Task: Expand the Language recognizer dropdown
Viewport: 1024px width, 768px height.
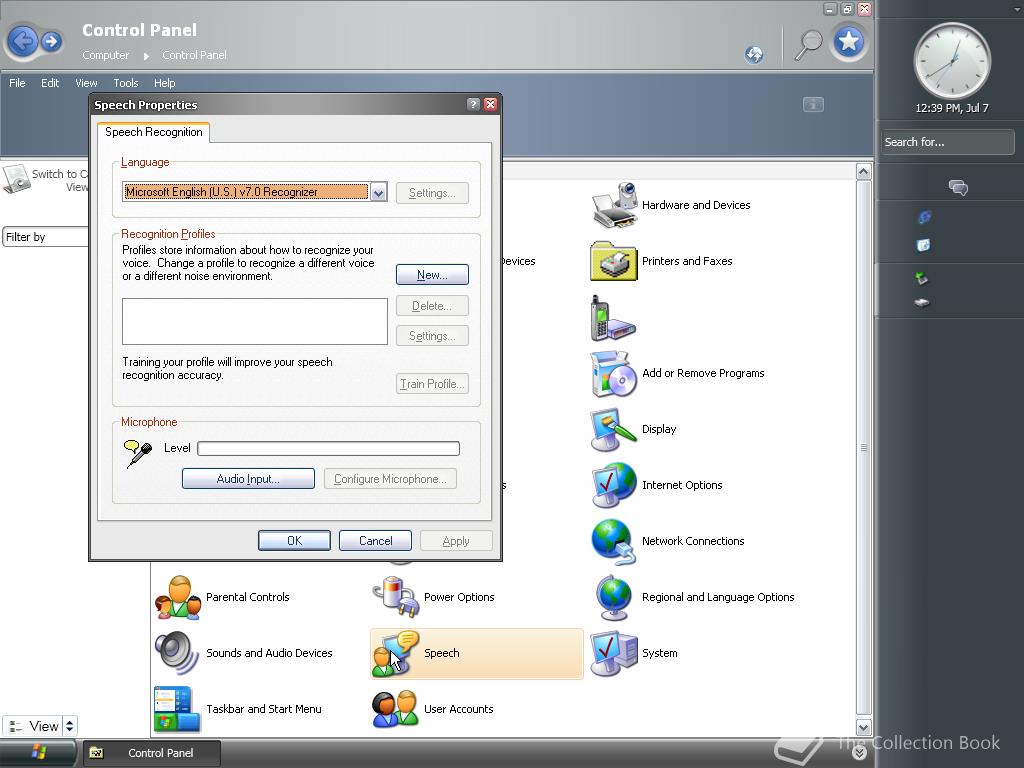Action: 379,192
